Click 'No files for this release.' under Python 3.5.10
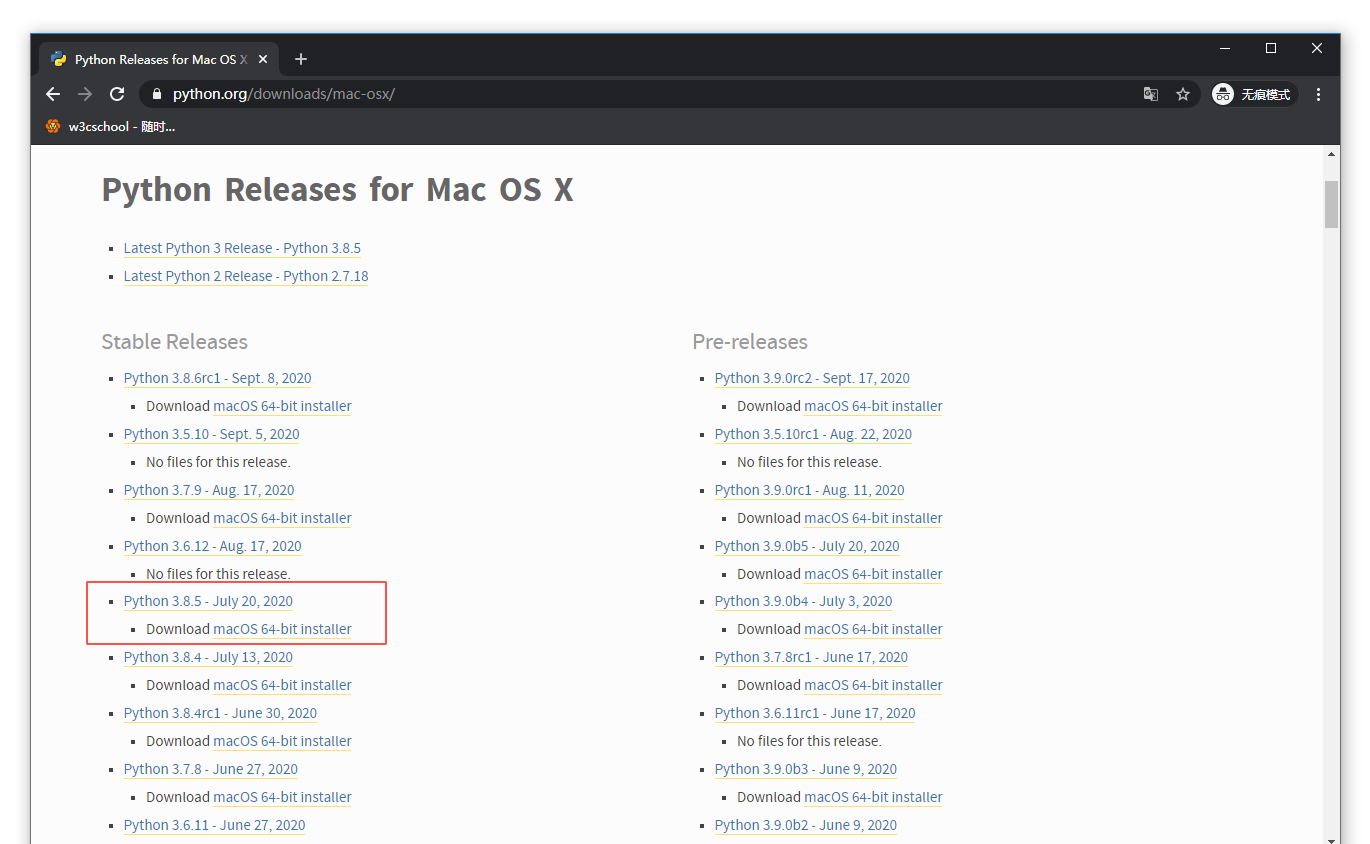 pyautogui.click(x=218, y=462)
